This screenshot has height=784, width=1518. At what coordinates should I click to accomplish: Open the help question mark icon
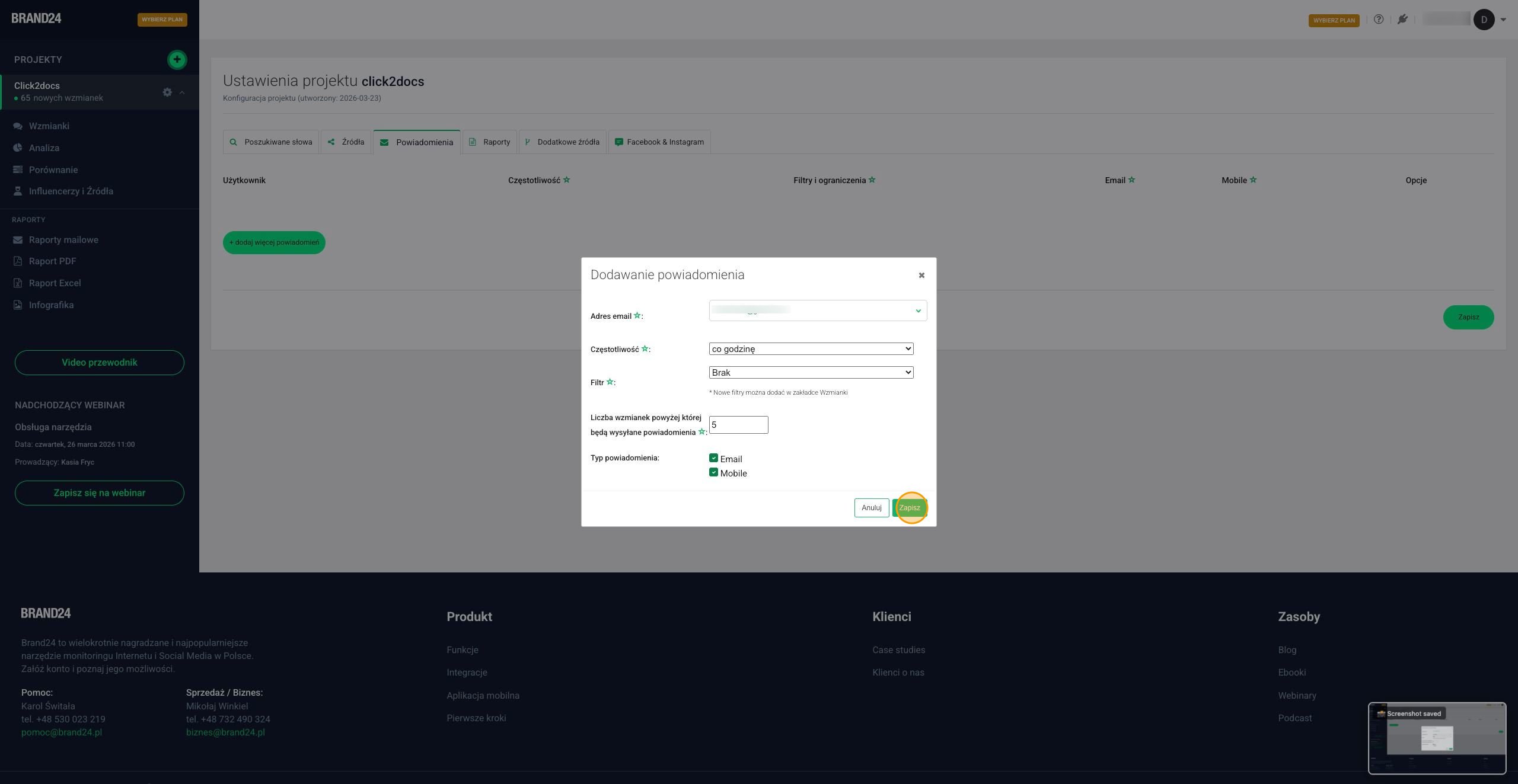coord(1379,20)
